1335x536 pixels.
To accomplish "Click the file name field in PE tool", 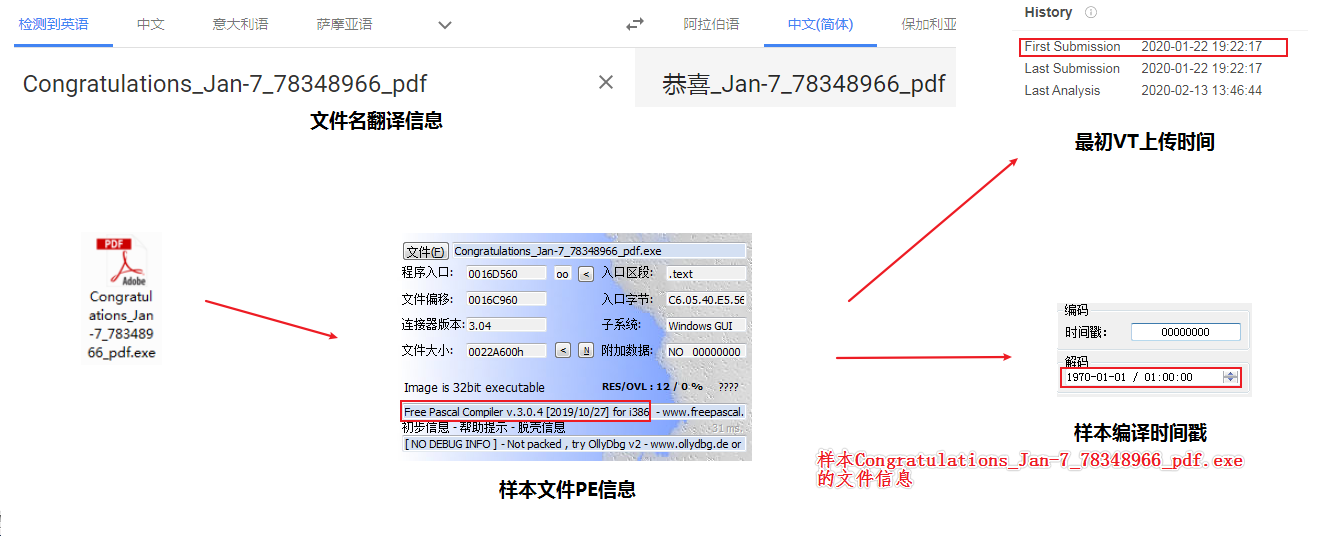I will click(x=599, y=251).
